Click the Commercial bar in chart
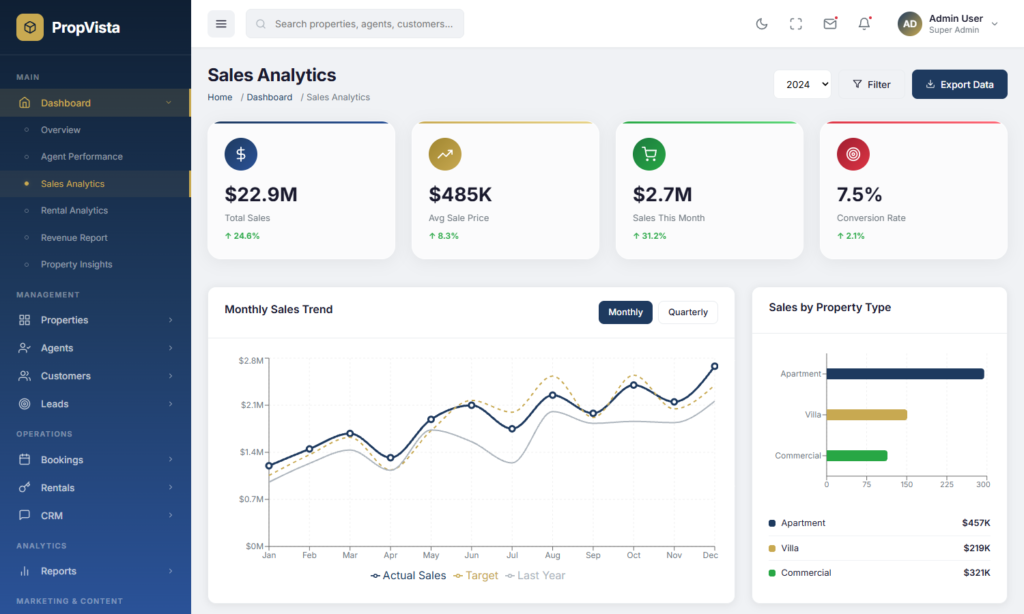 (857, 456)
